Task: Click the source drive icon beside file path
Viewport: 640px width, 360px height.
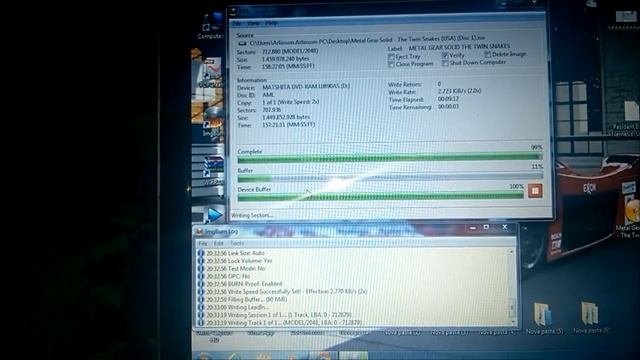Action: [x=242, y=43]
